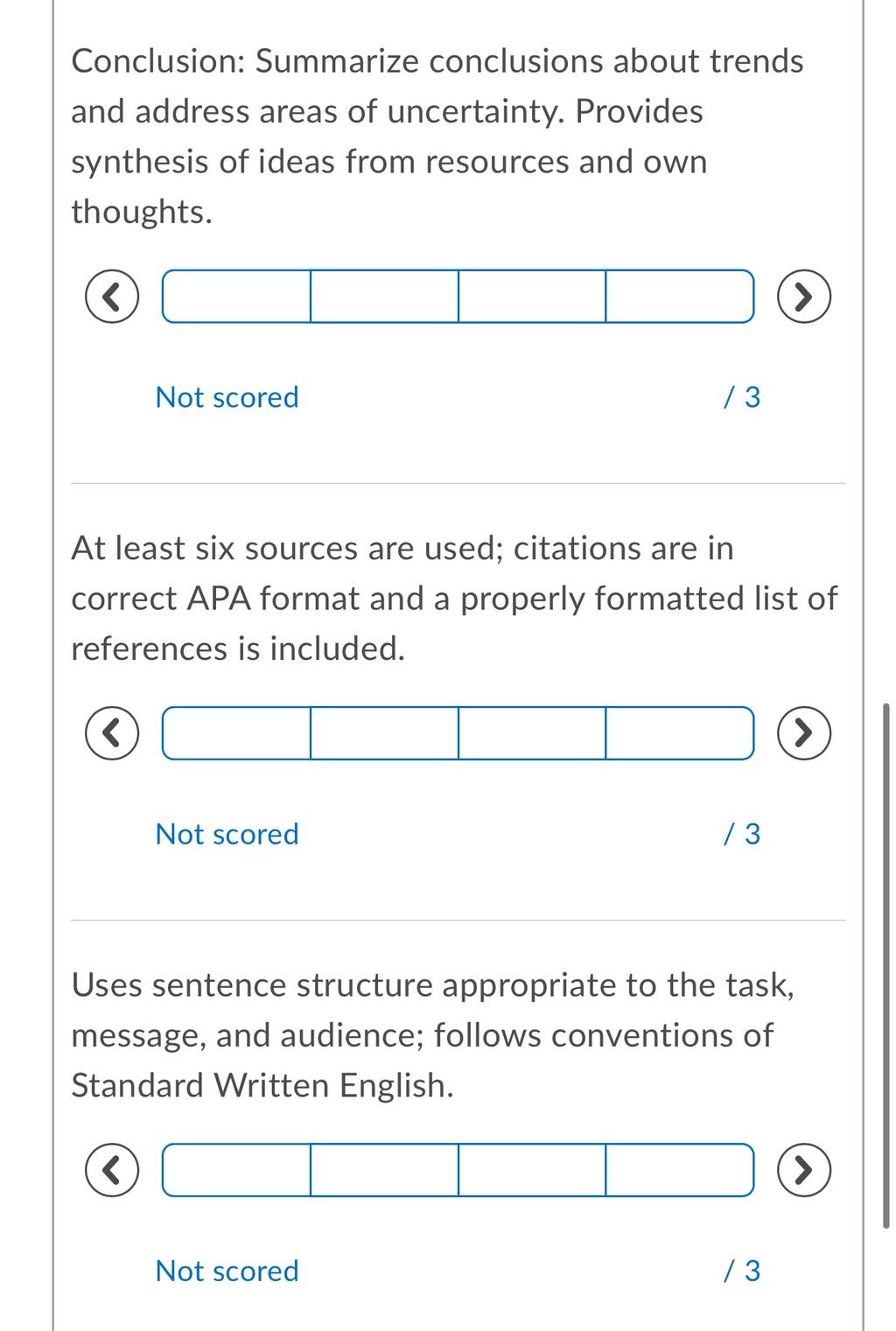Click previous level arrow for Conclusion criterion
This screenshot has height=1331, width=896.
coord(112,297)
